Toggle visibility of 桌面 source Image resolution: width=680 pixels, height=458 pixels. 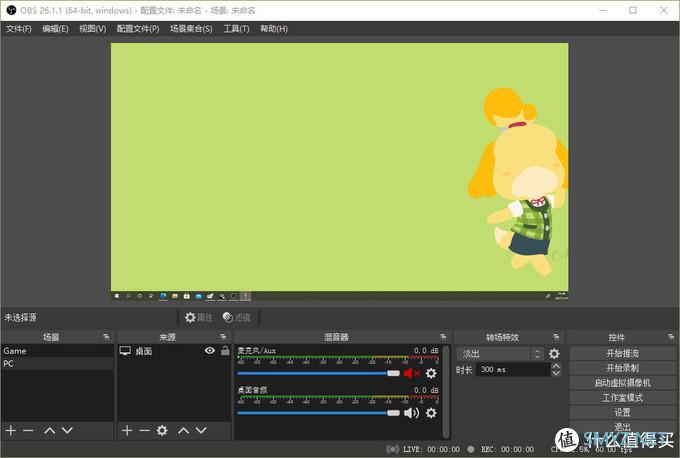(209, 350)
